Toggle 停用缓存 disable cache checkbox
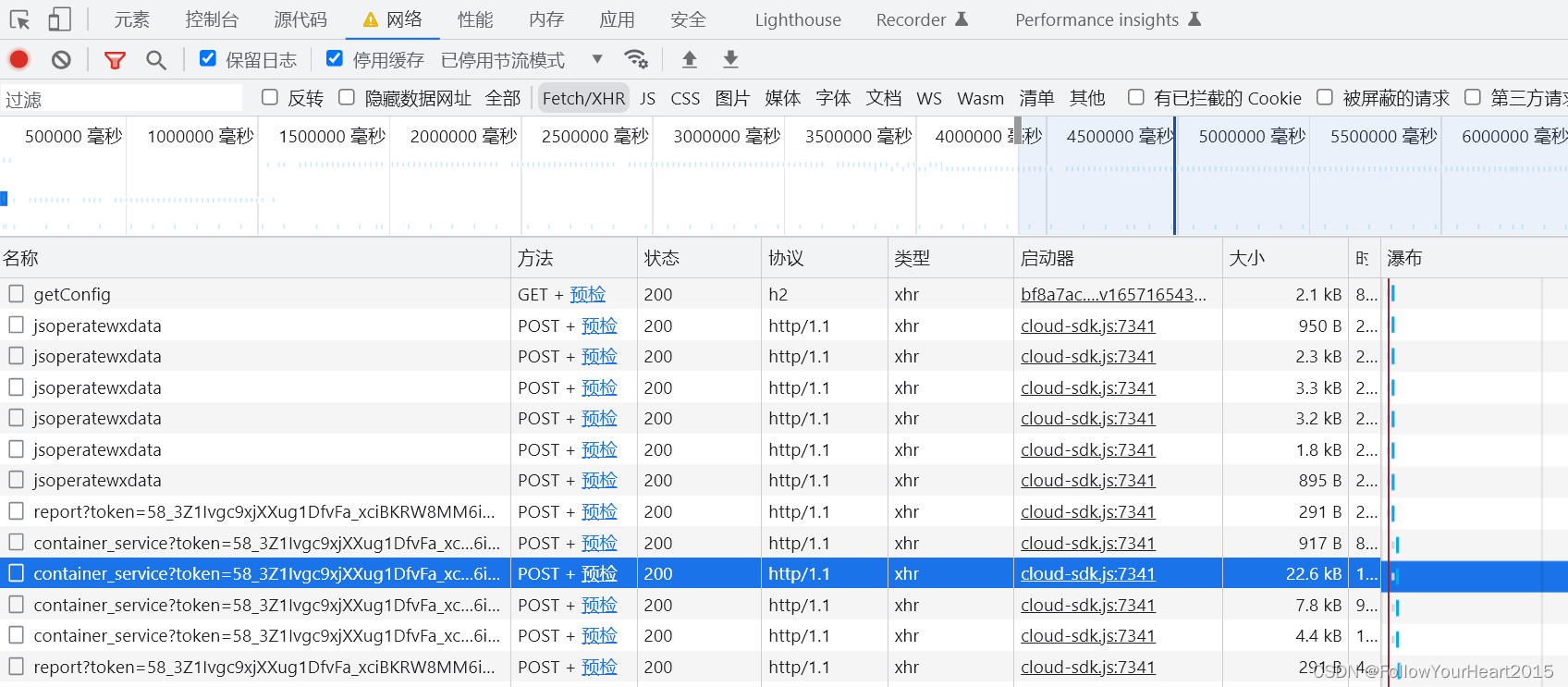The width and height of the screenshot is (1568, 687). tap(335, 58)
